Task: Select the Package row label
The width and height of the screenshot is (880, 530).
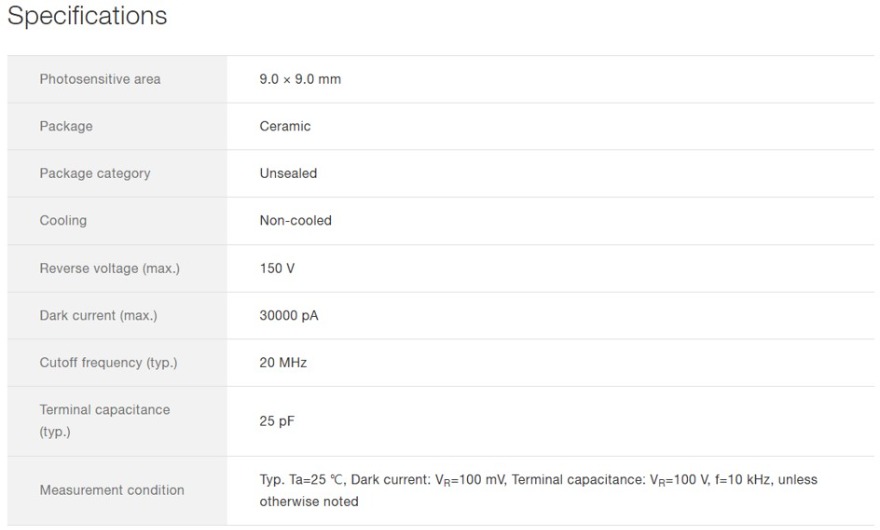Action: coord(66,126)
